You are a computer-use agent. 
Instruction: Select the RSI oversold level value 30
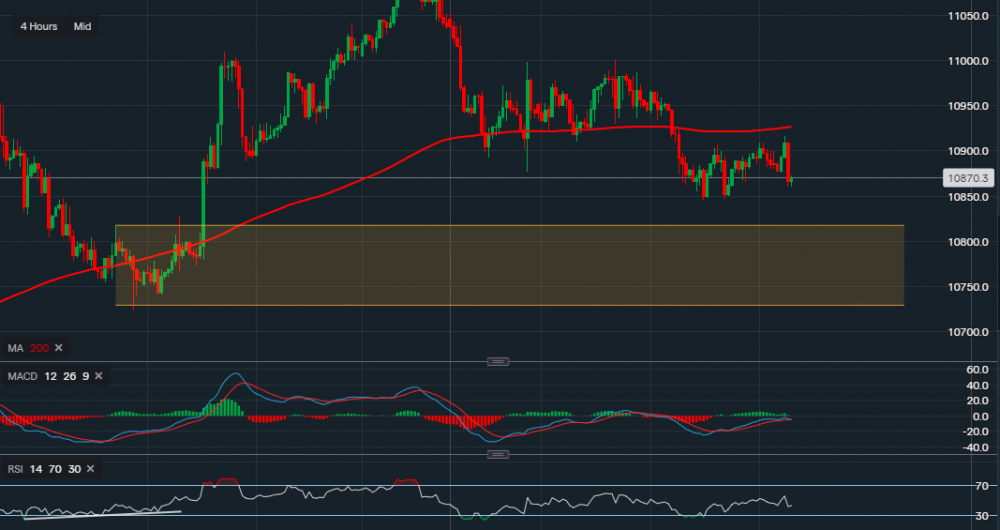click(73, 469)
